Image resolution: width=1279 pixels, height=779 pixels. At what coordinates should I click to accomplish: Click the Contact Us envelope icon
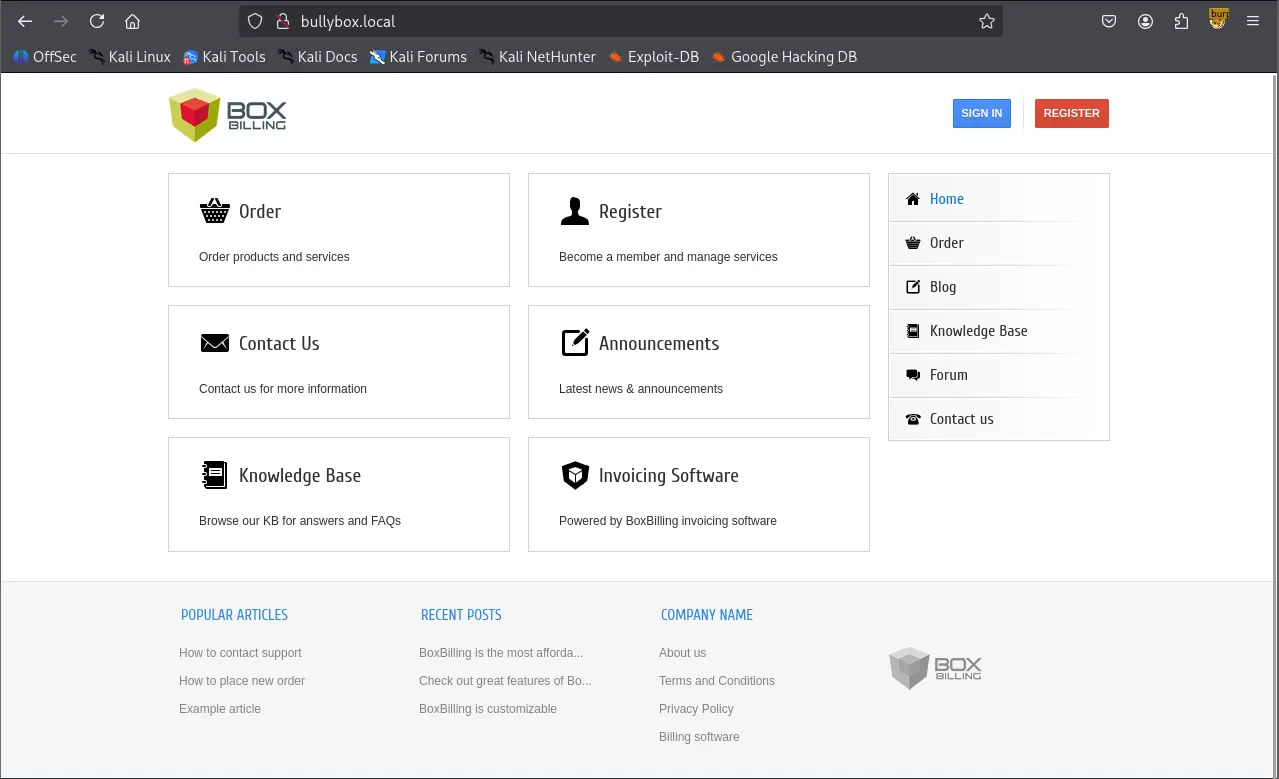click(214, 344)
